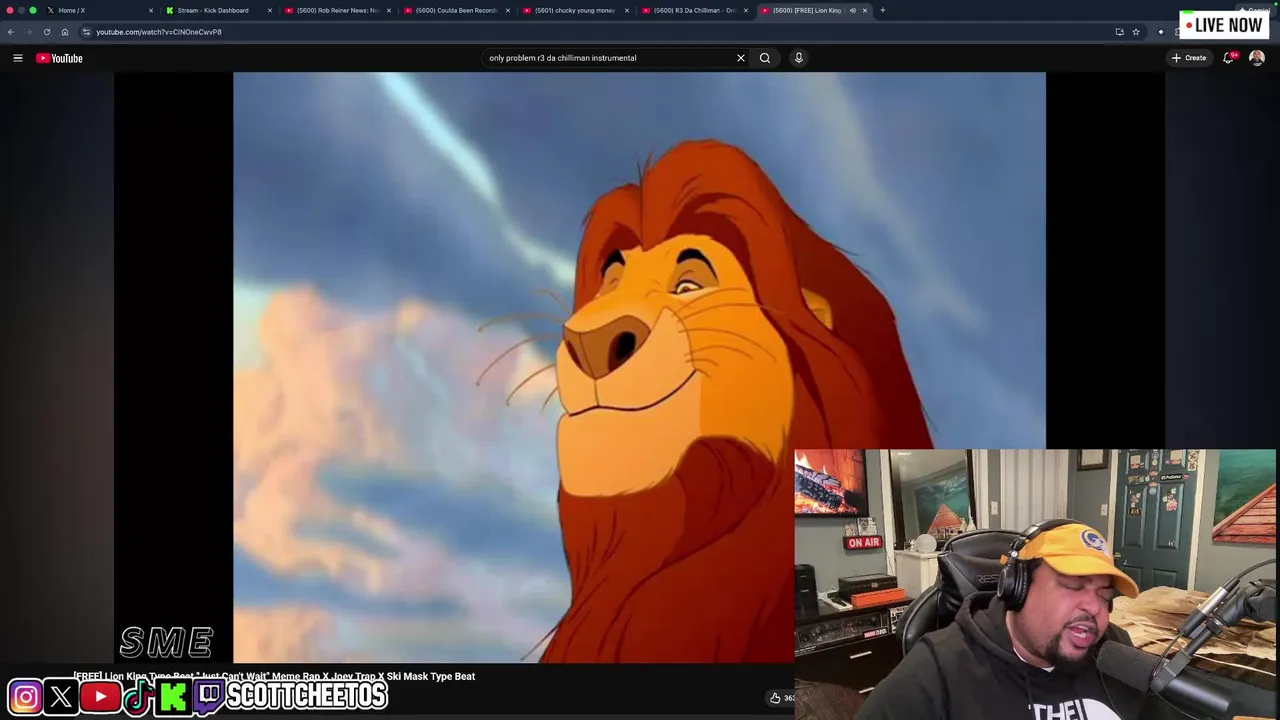Image resolution: width=1280 pixels, height=720 pixels.
Task: Click the install/cast icon in address bar
Action: (x=1119, y=32)
